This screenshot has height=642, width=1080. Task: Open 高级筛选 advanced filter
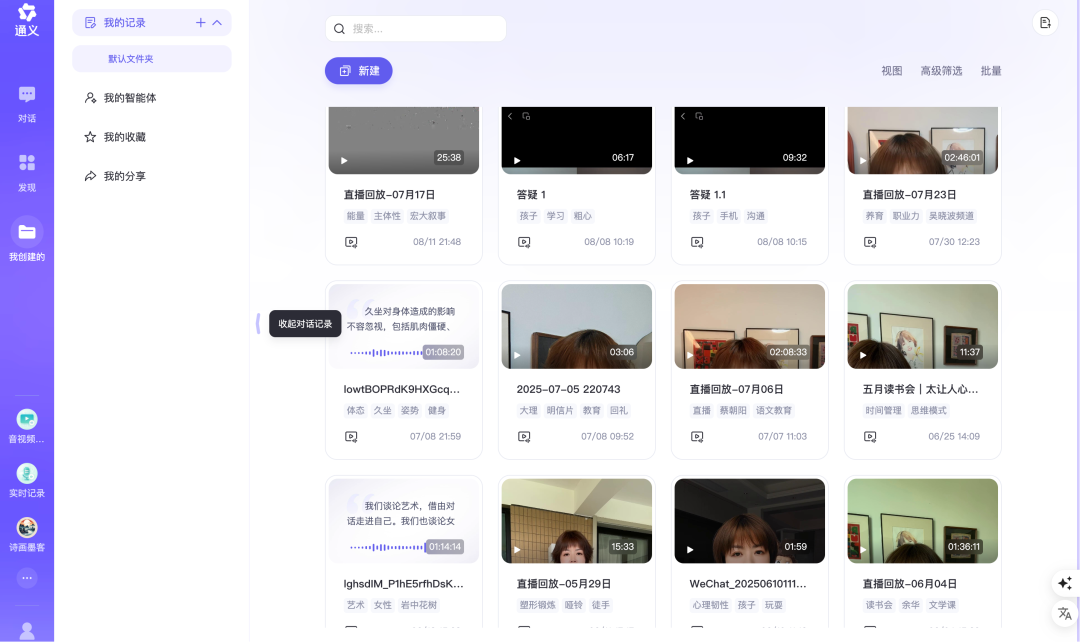(941, 71)
